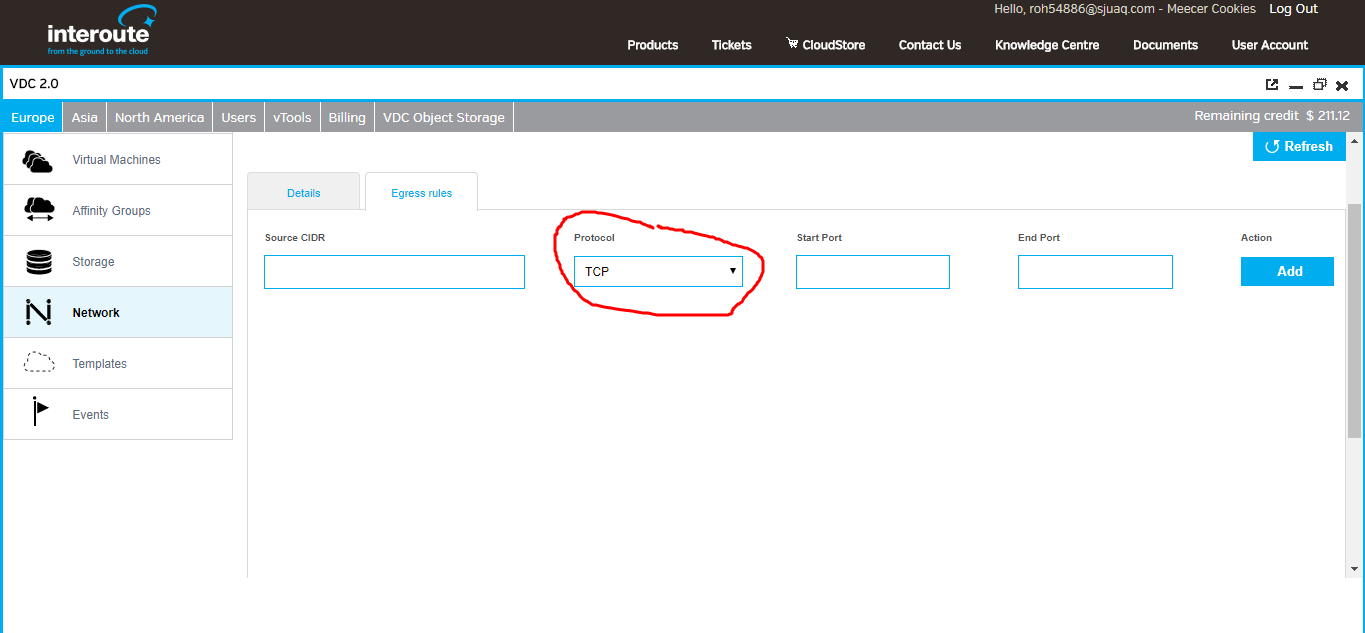Image resolution: width=1365 pixels, height=633 pixels.
Task: Focus the End Port input field
Action: (1095, 272)
